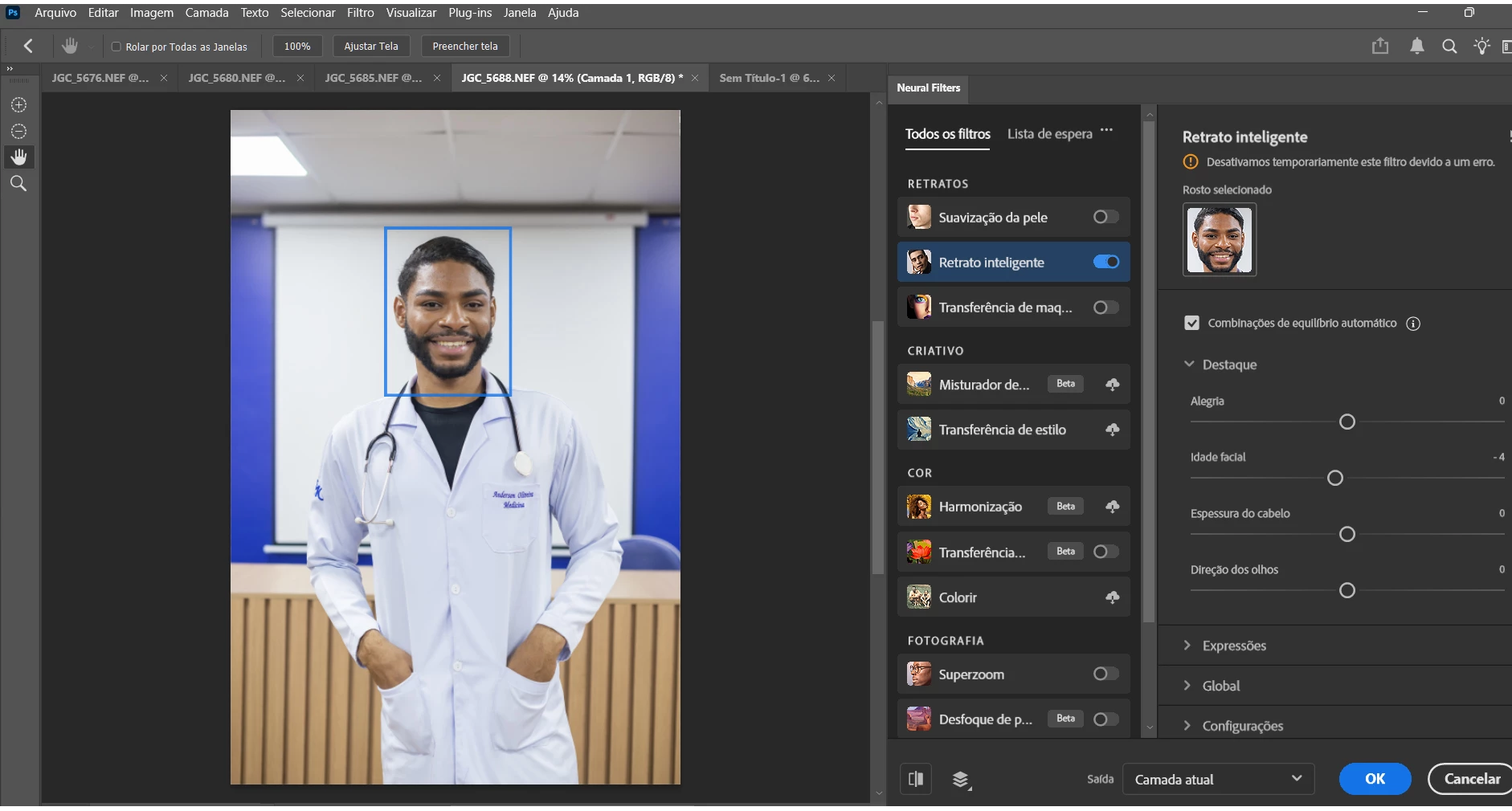The image size is (1512, 811).
Task: Disable Retrato inteligente toggle
Action: tap(1106, 262)
